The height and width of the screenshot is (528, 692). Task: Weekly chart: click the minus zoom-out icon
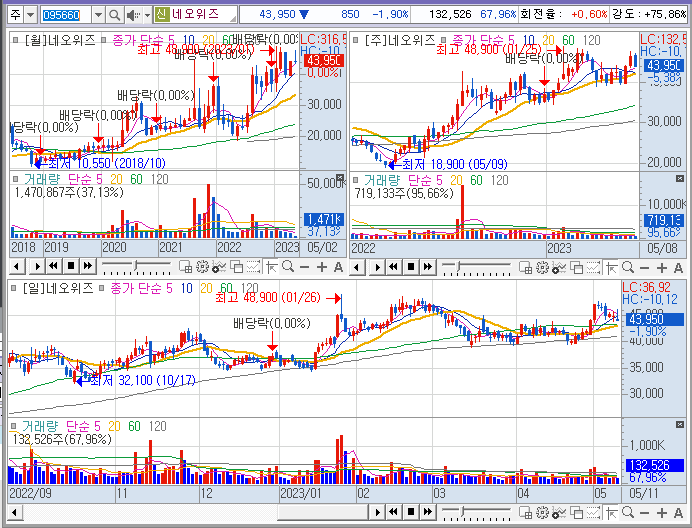(644, 268)
